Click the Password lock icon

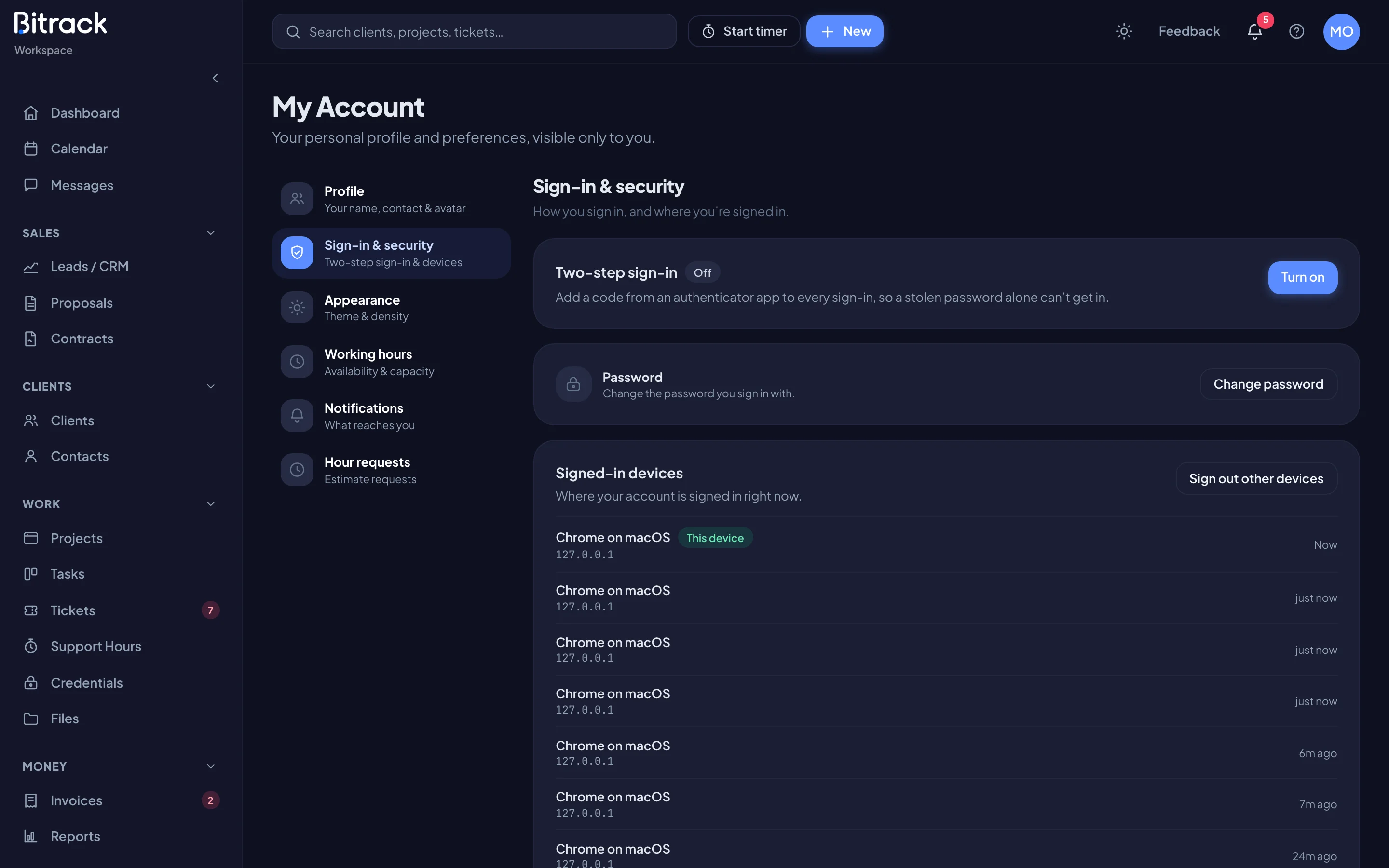click(573, 384)
